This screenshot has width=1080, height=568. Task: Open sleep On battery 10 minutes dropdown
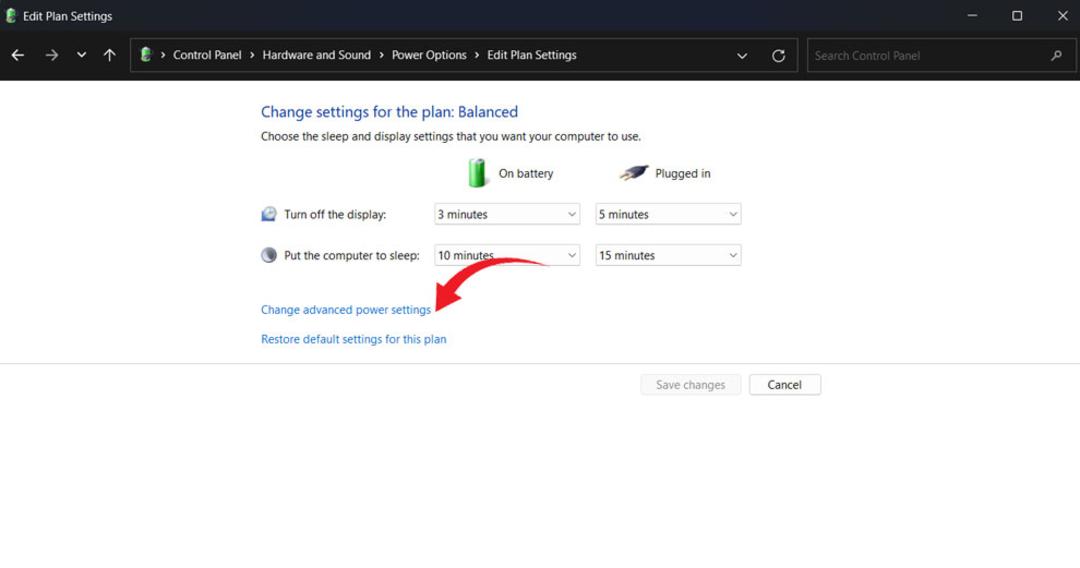(x=507, y=255)
